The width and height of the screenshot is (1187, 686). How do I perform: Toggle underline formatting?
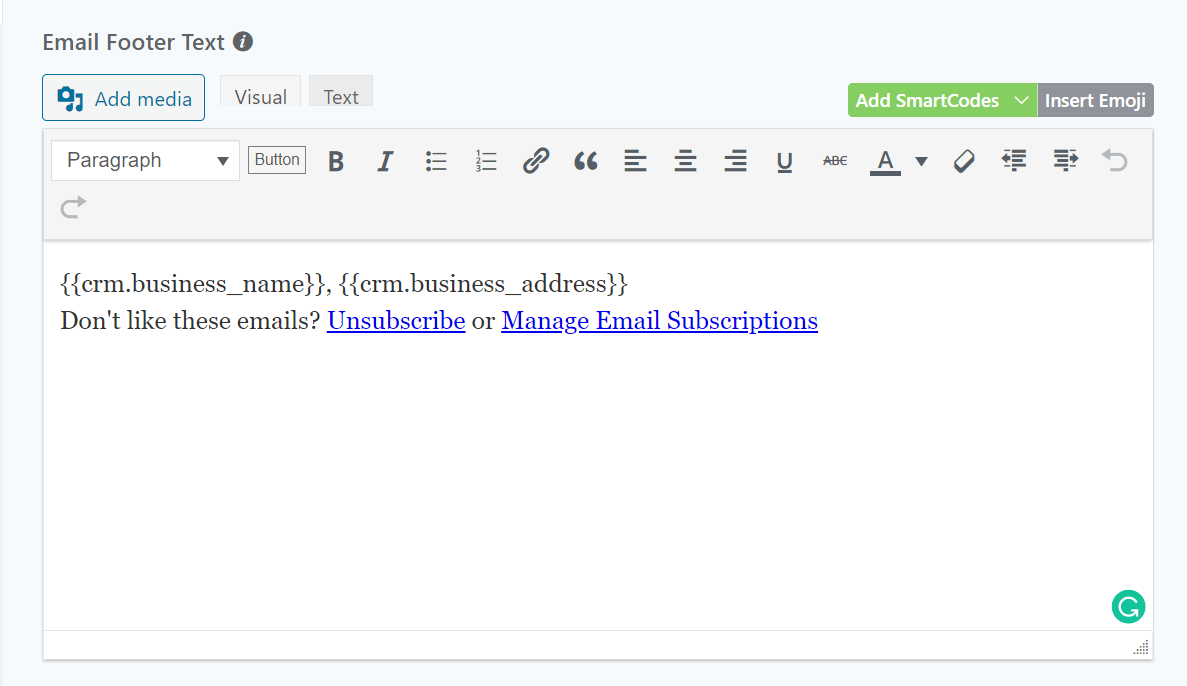tap(785, 161)
